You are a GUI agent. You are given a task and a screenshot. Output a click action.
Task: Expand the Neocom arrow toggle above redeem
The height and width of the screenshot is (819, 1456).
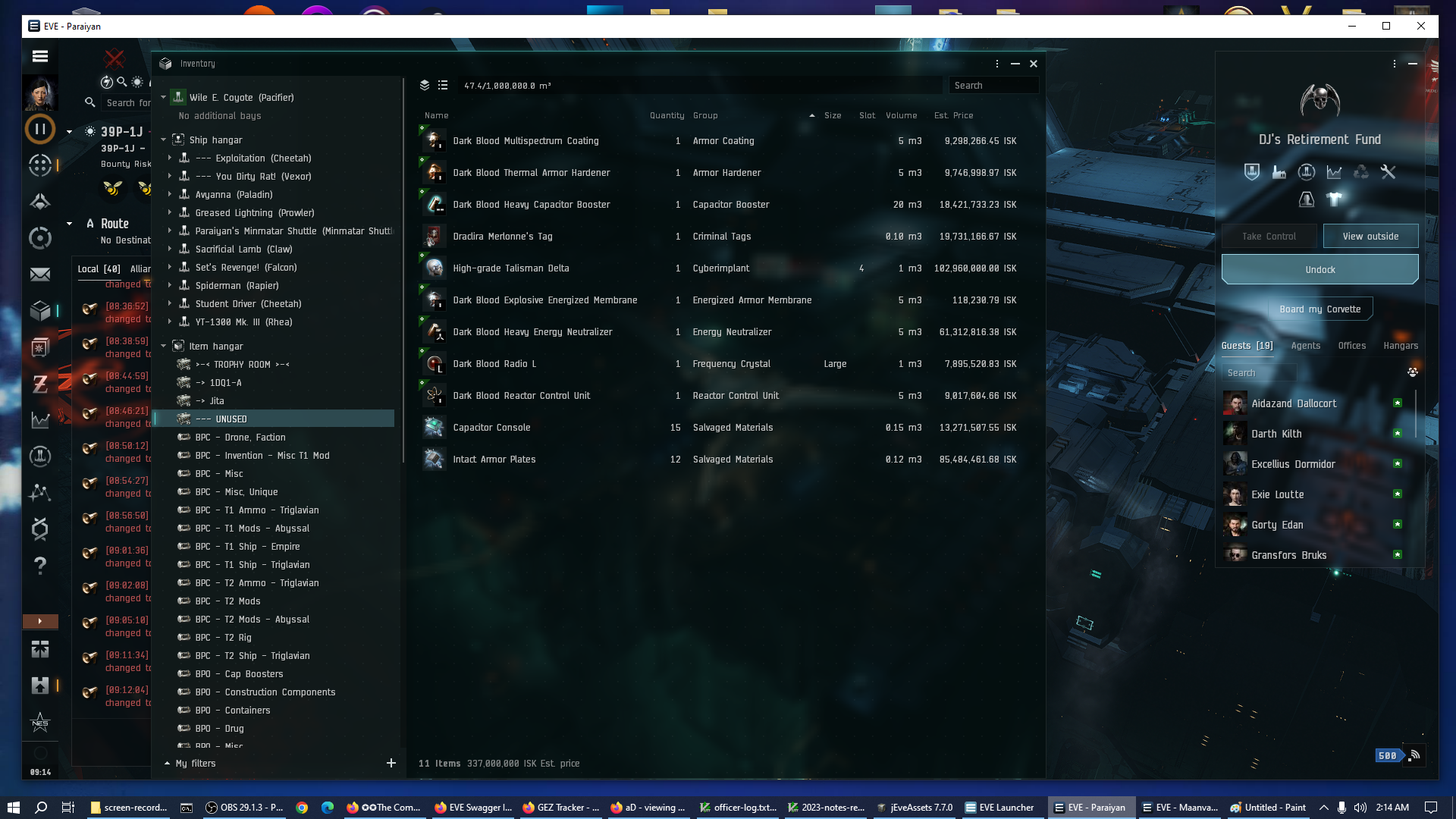click(x=40, y=621)
